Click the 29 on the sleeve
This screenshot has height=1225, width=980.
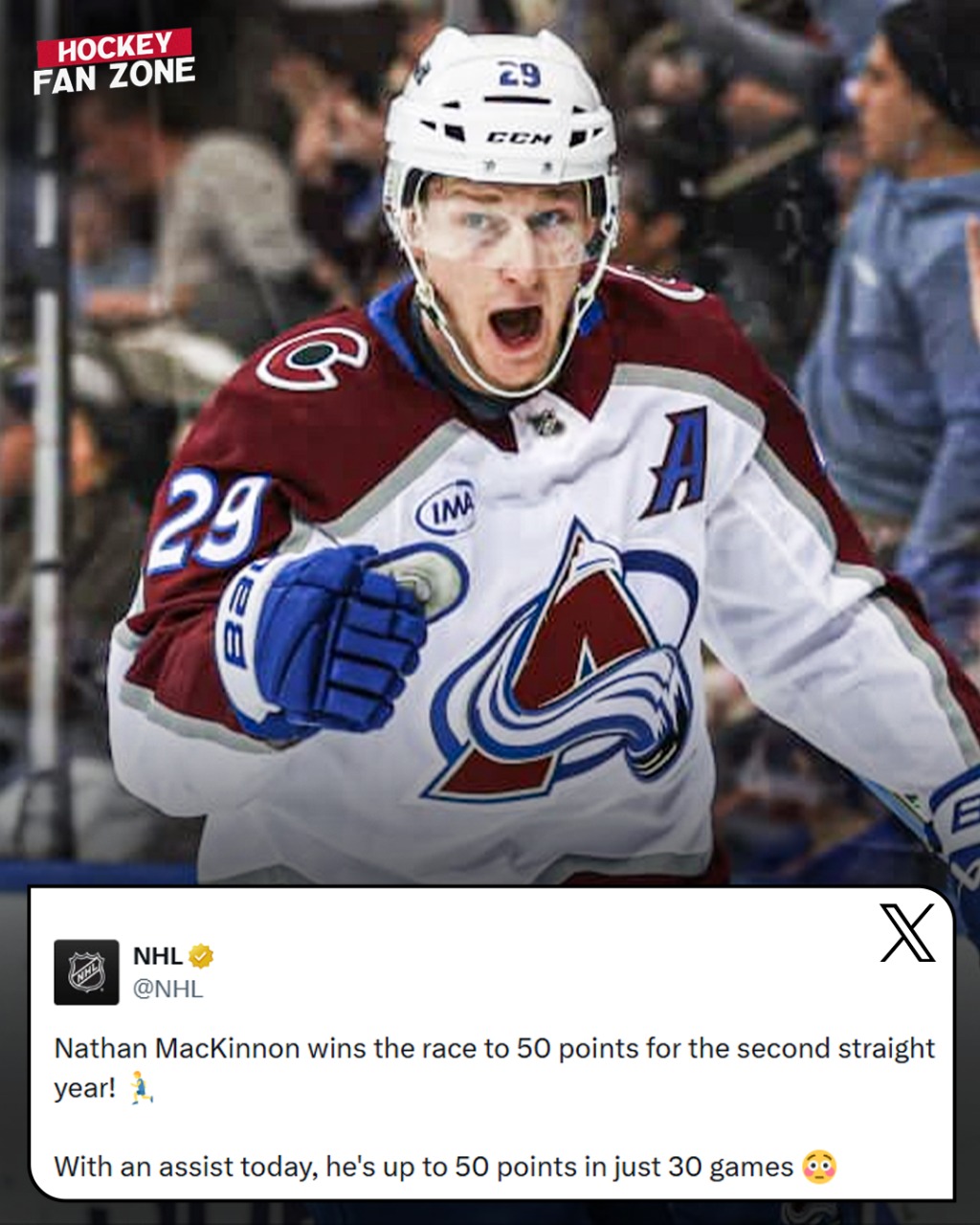209,520
